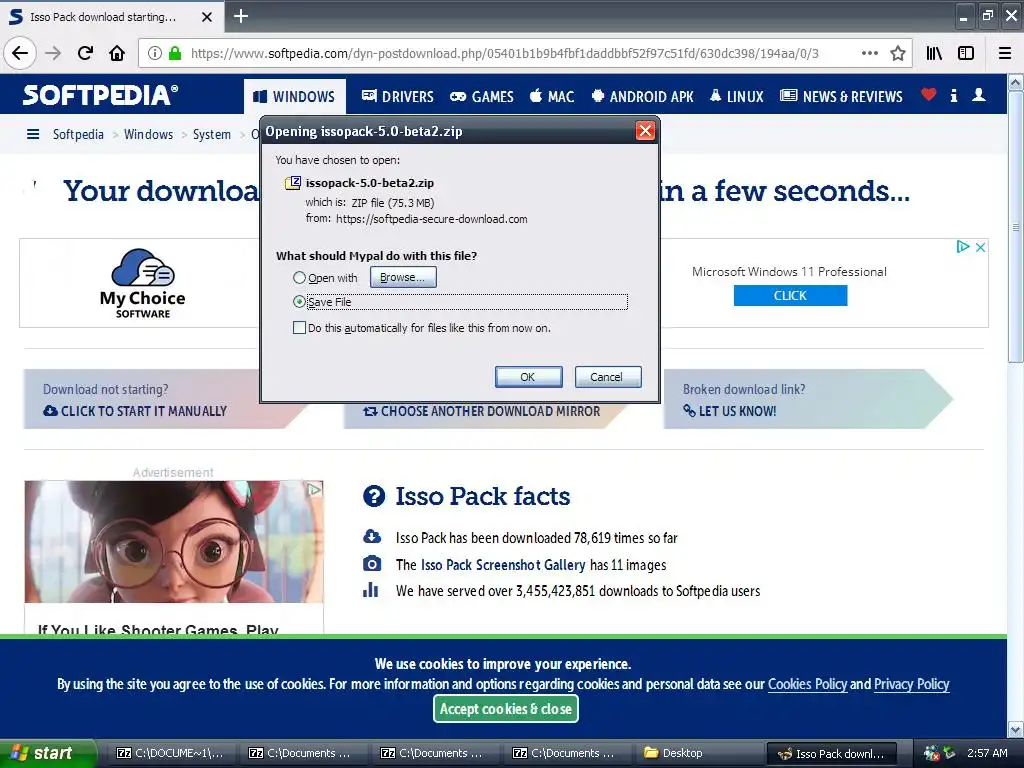Screen dimensions: 1024x768
Task: Select the Save File radio button
Action: pyautogui.click(x=299, y=302)
